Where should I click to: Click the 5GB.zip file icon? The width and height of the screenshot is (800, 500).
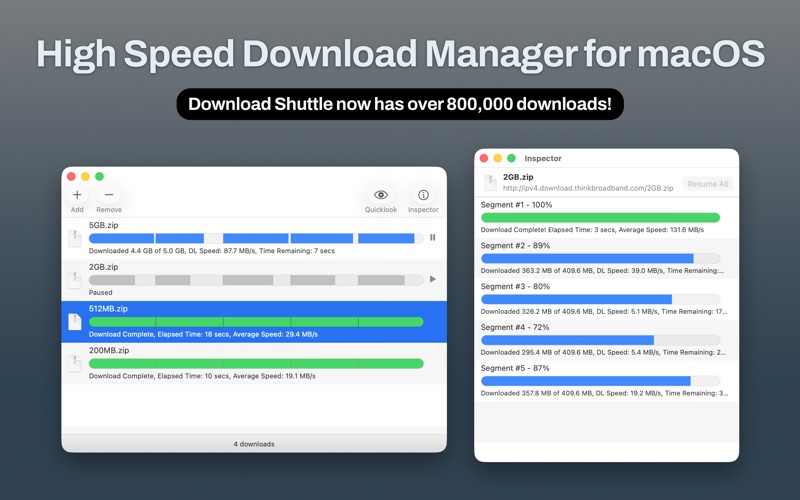click(x=75, y=238)
